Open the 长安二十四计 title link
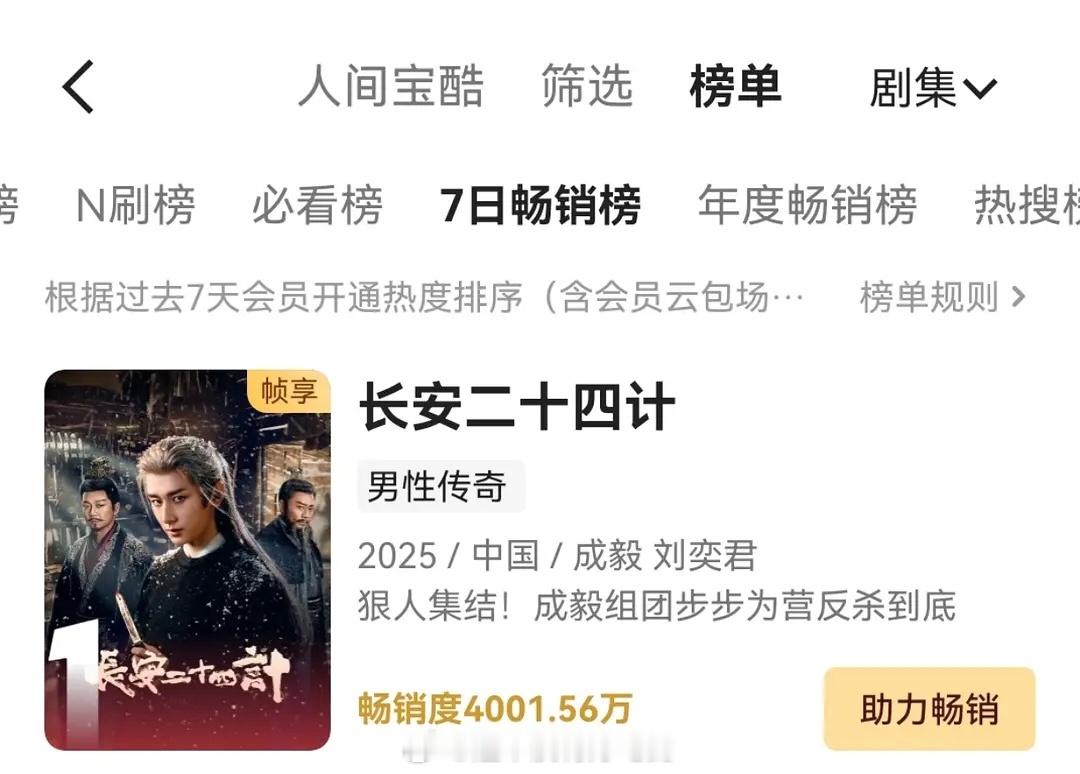The image size is (1080, 774). pos(517,407)
